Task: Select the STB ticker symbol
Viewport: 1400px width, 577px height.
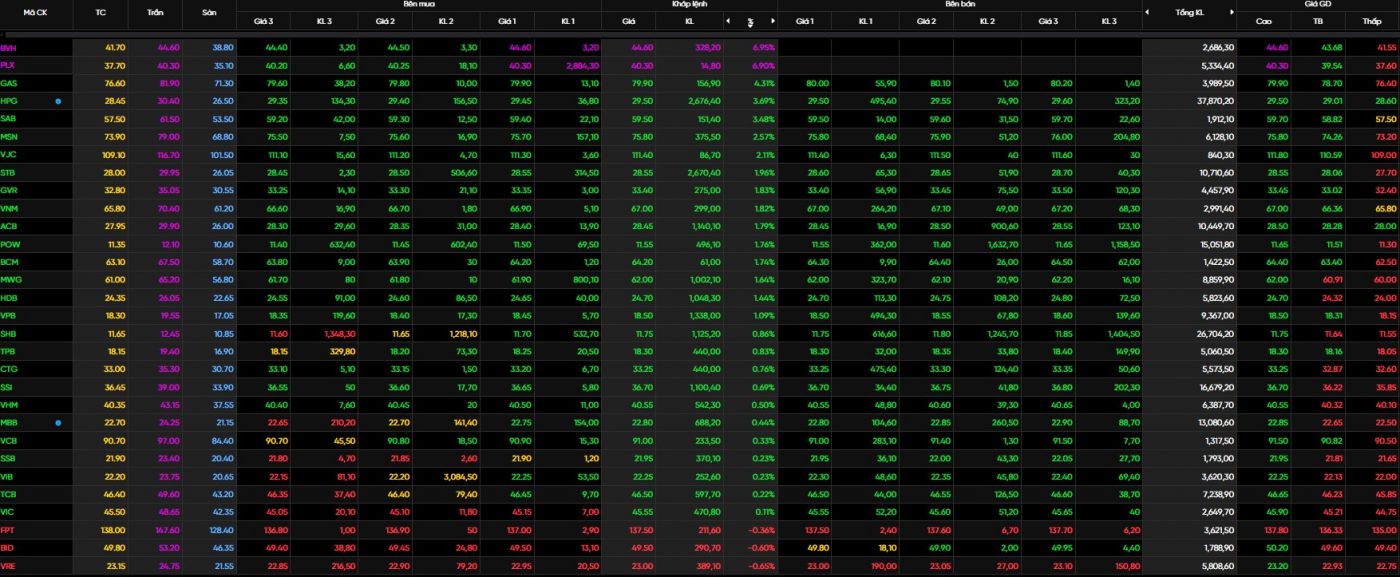Action: pos(8,172)
